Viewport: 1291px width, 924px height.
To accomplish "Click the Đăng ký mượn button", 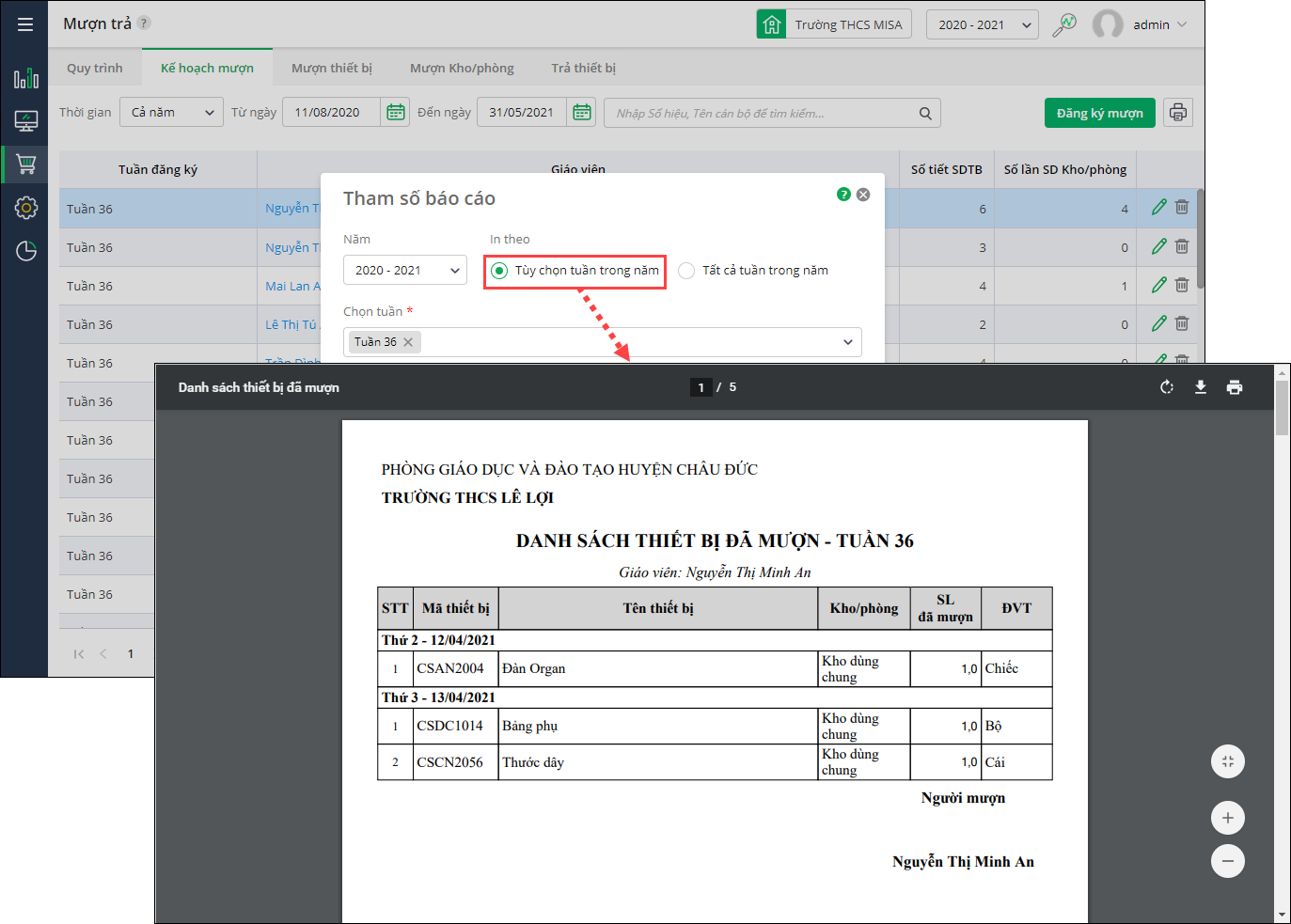I will coord(1099,113).
